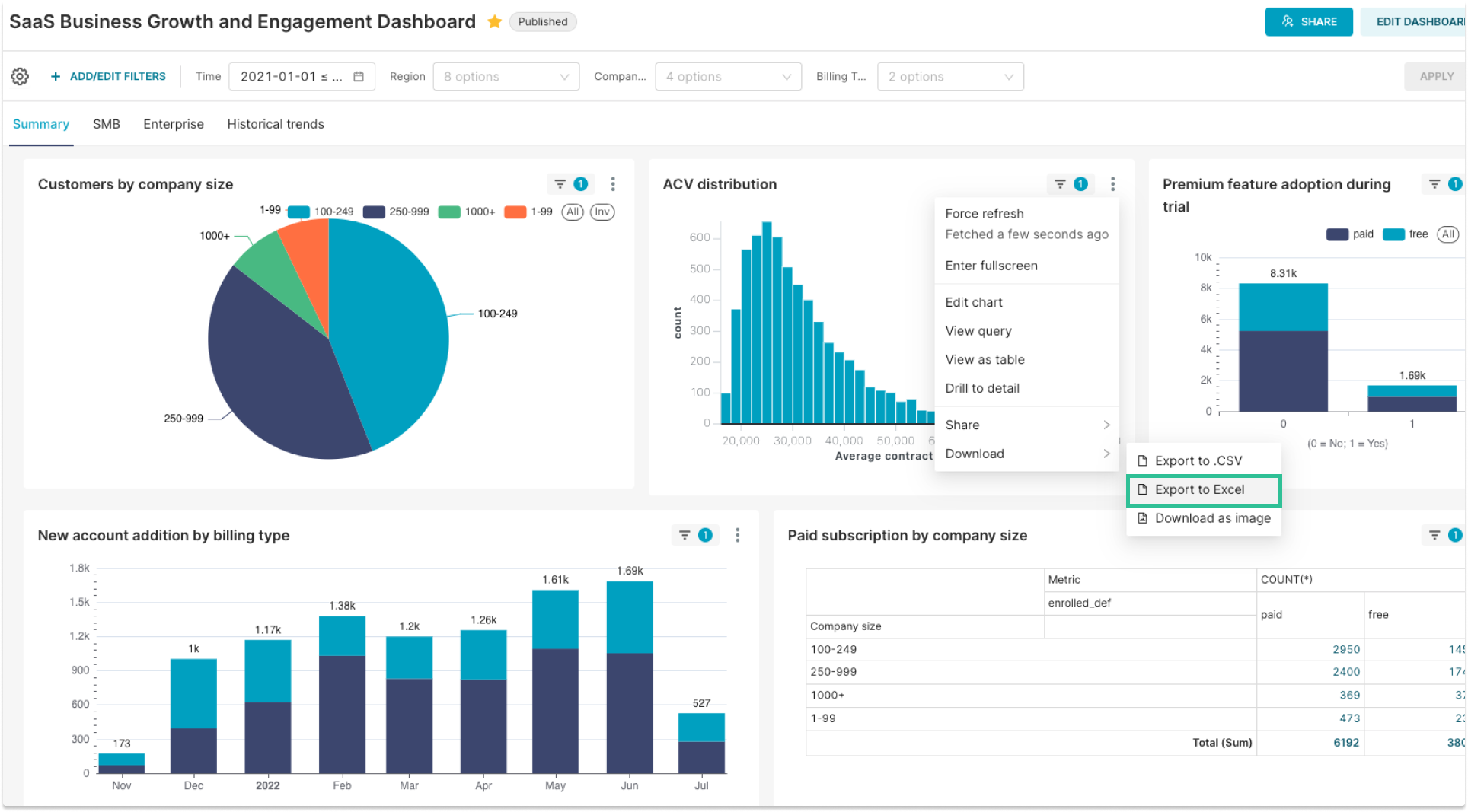Open the filter icon on Paid subscription by company size
This screenshot has height=812, width=1468.
1434,535
